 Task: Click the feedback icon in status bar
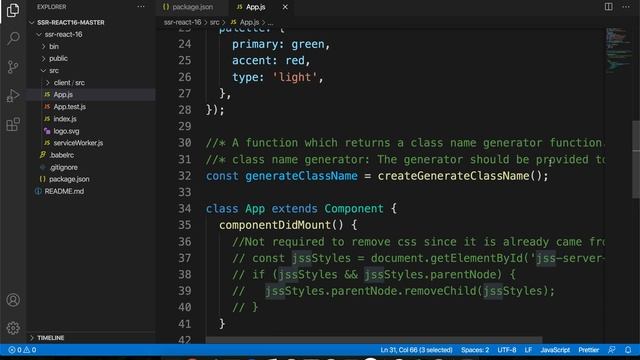[611, 350]
